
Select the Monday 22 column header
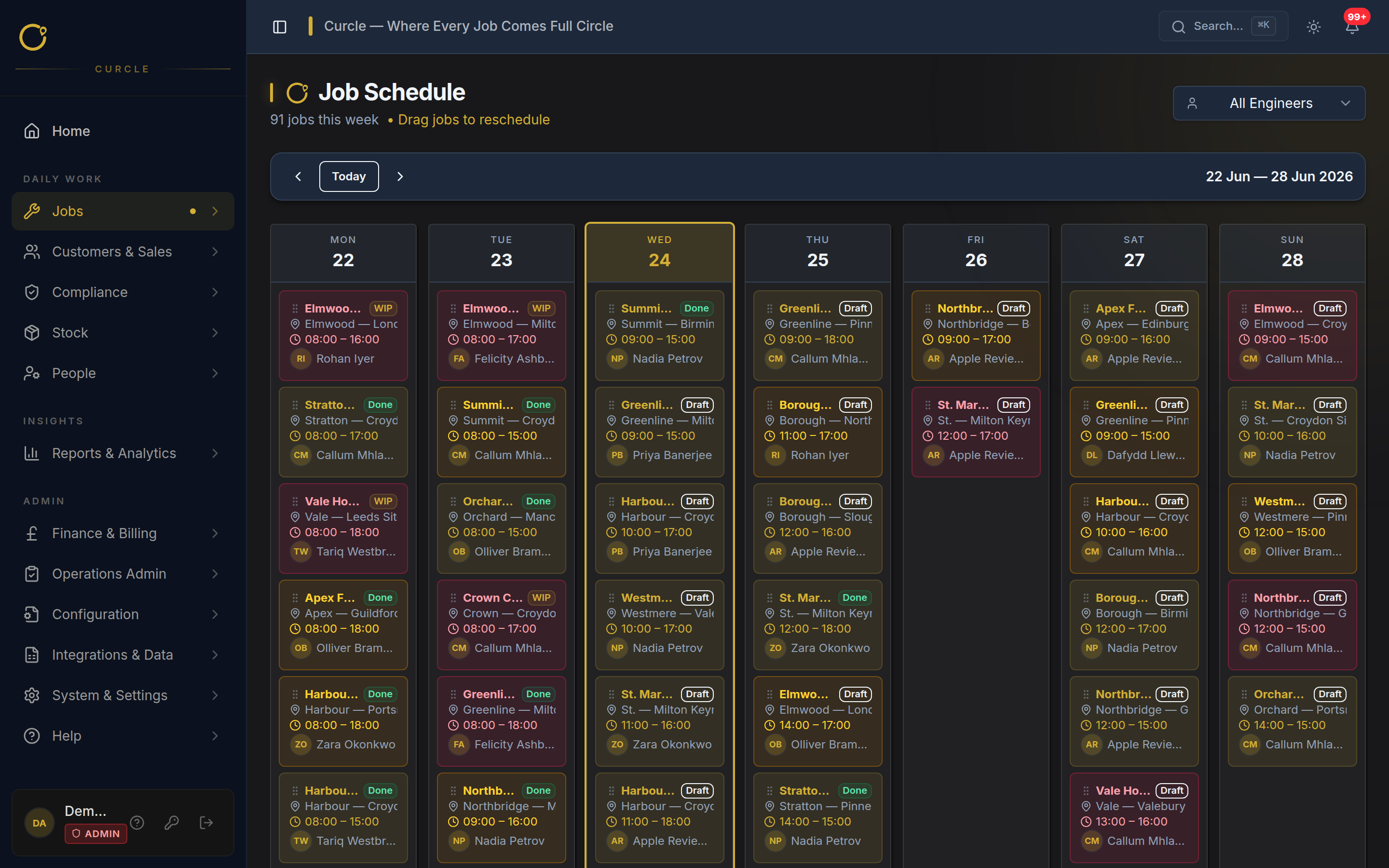click(343, 253)
